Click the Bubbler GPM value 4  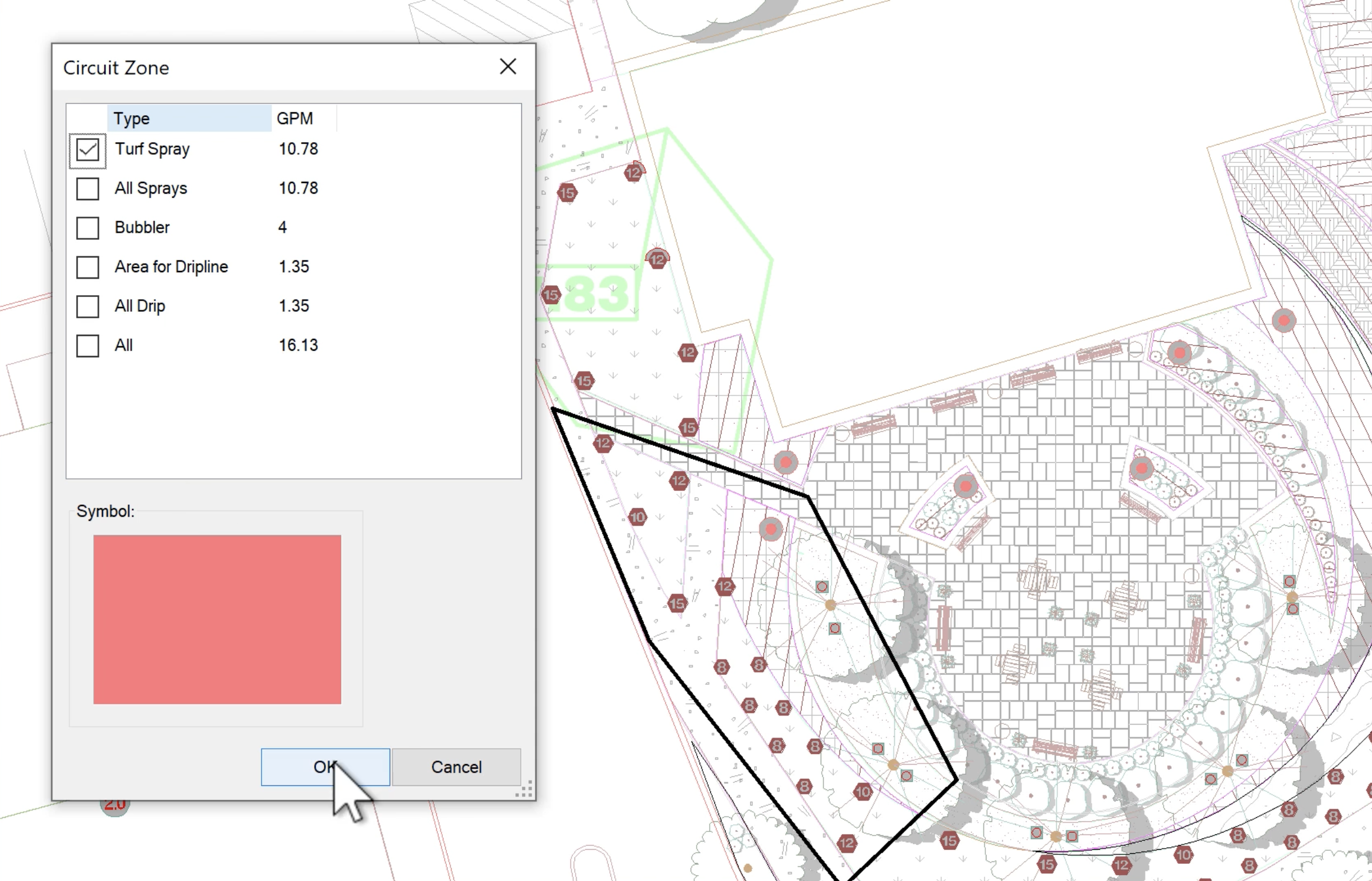tap(282, 227)
